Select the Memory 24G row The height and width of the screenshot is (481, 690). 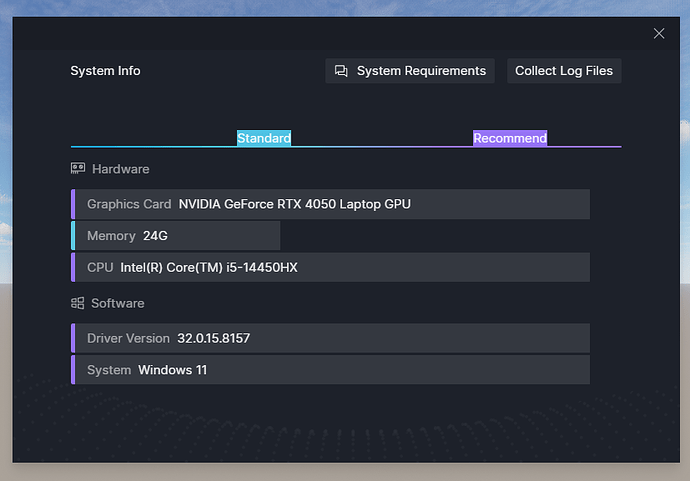(x=176, y=236)
